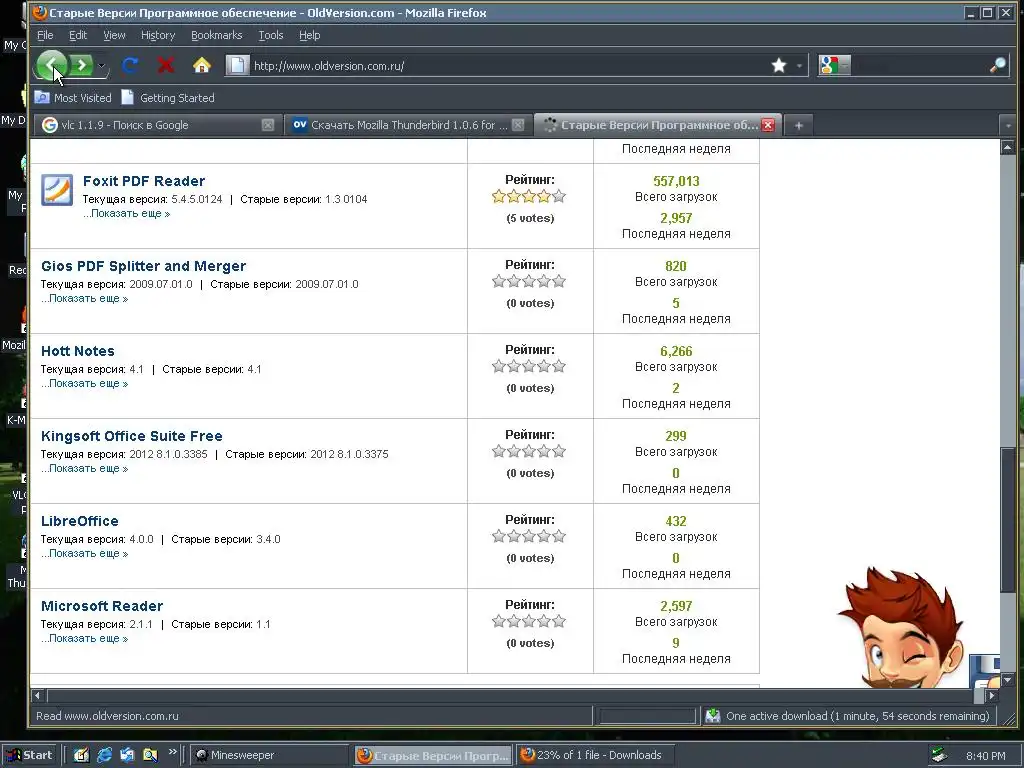Click the Google search input box
The image size is (1024, 768).
(919, 65)
